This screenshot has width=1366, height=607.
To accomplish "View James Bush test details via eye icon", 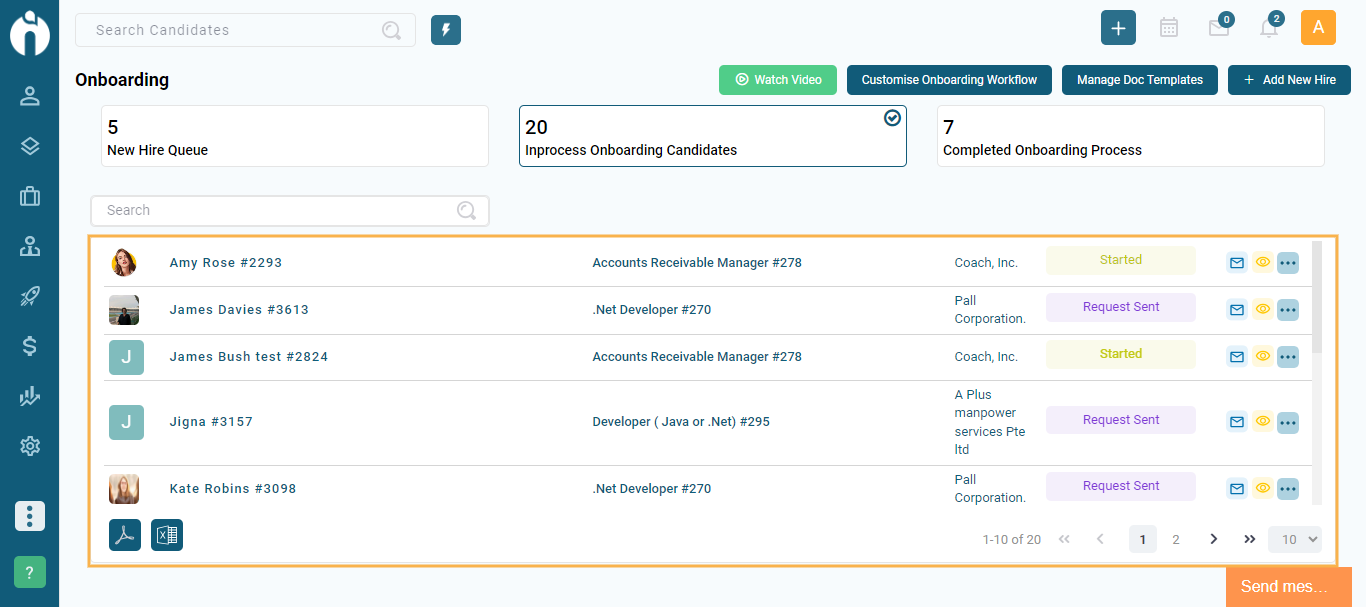I will [1262, 356].
